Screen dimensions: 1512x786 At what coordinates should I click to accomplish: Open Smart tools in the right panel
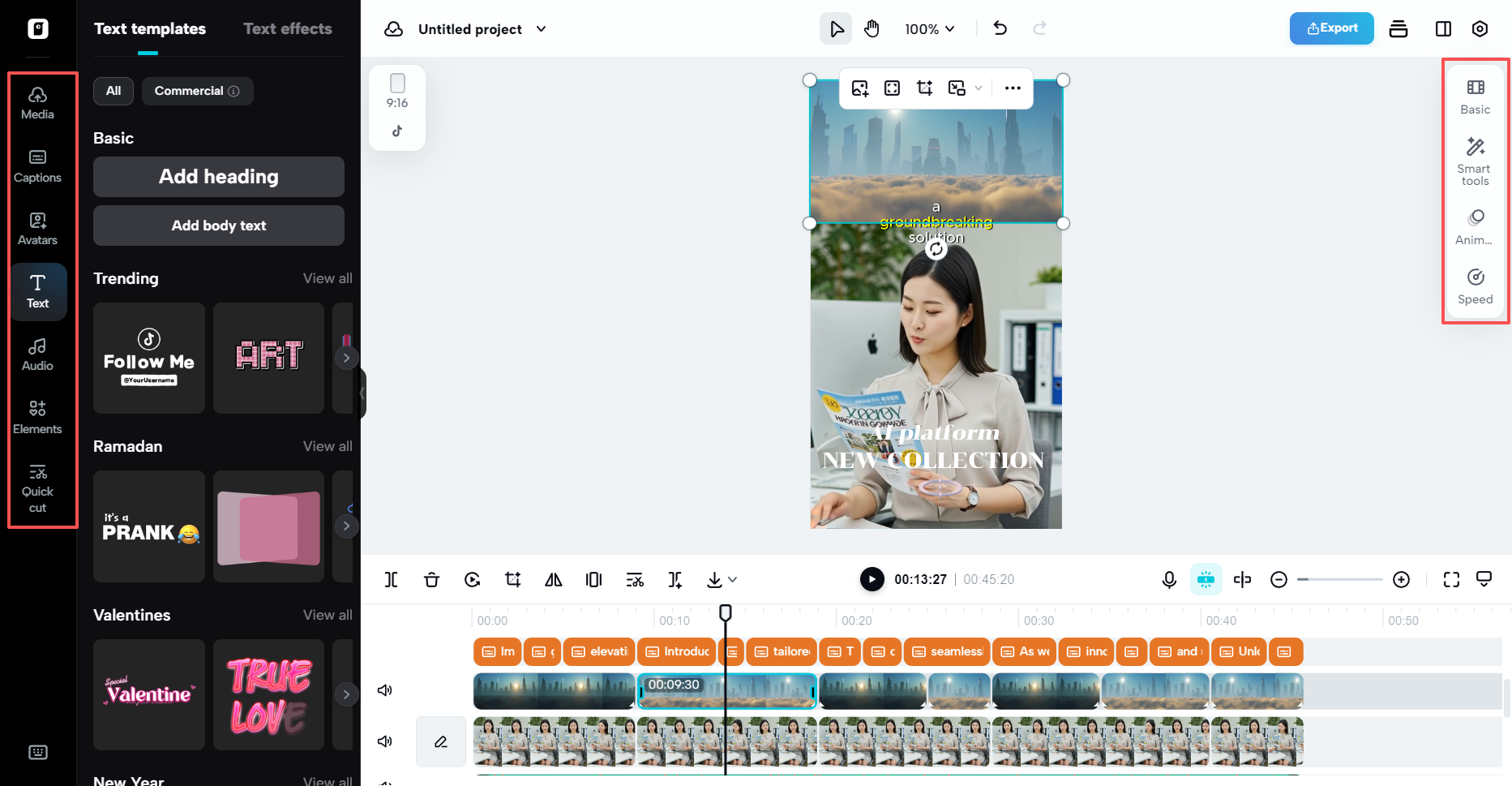pos(1474,159)
